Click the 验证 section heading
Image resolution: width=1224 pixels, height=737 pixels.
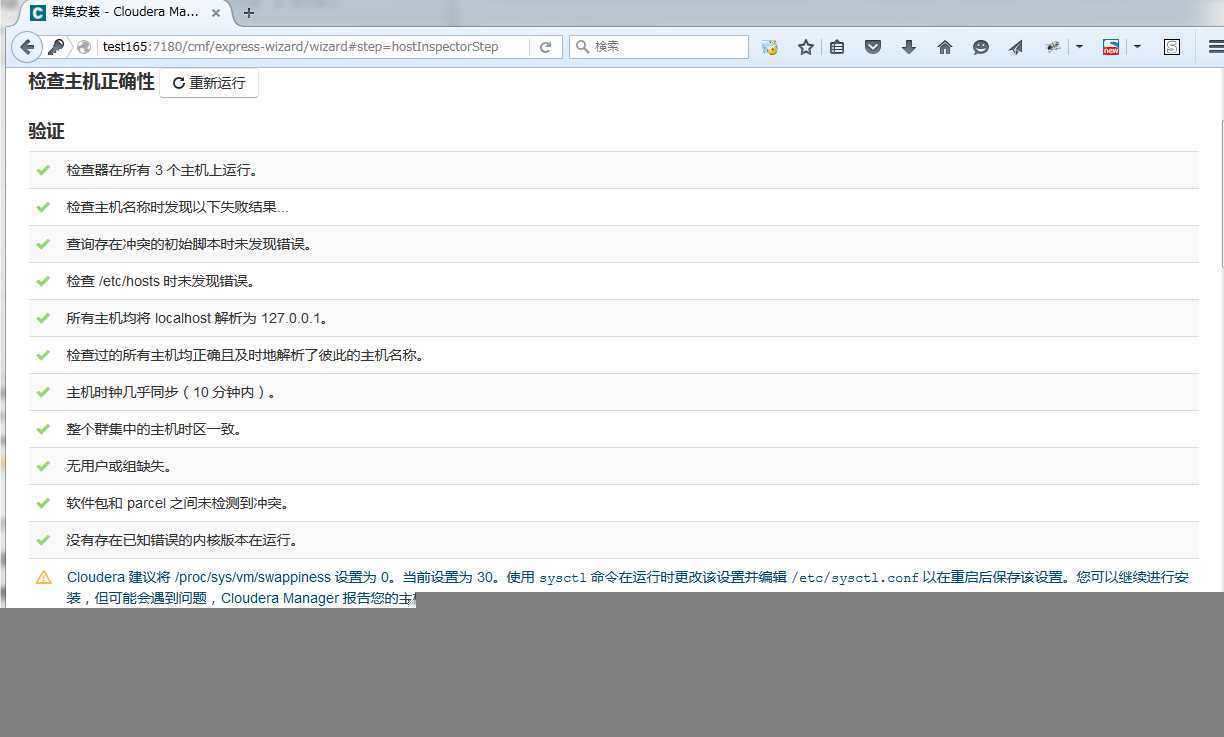pos(46,132)
